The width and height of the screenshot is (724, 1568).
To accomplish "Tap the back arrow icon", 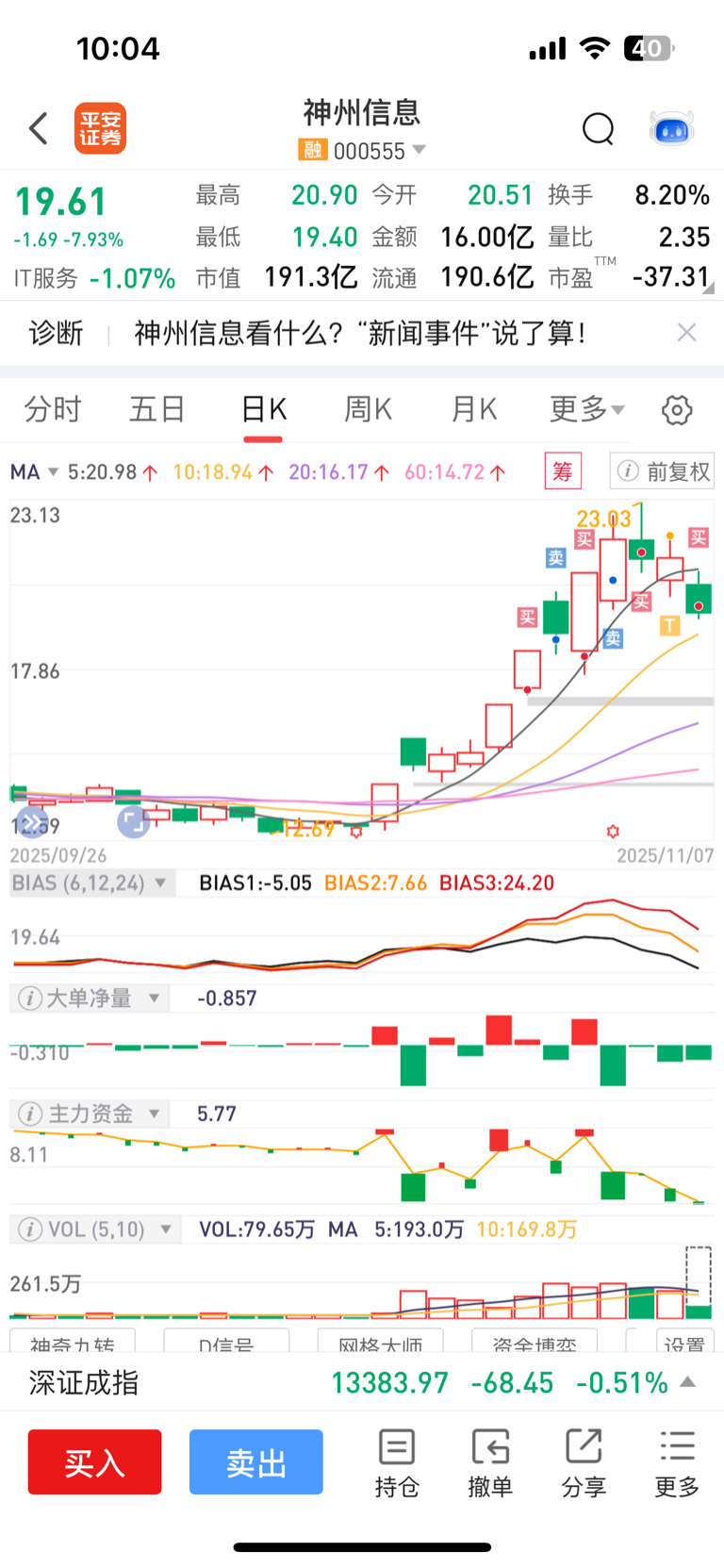I will pyautogui.click(x=39, y=128).
